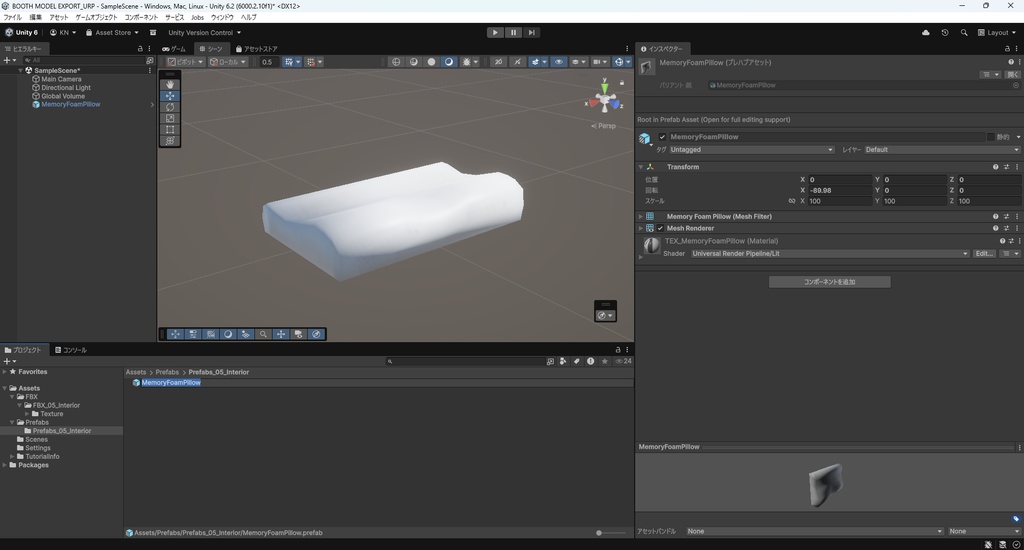Open the タグ Untagged dropdown
The image size is (1024, 550).
tap(752, 150)
